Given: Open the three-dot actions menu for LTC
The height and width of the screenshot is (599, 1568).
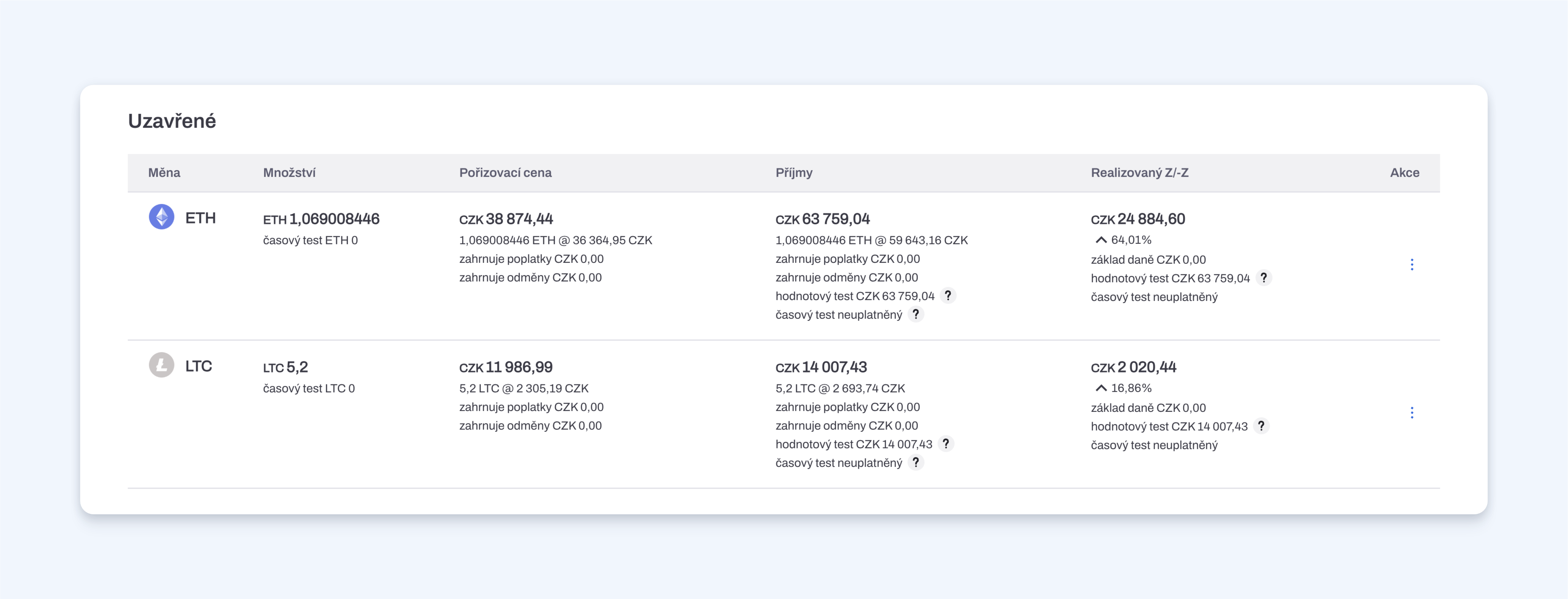Looking at the screenshot, I should click(1411, 413).
